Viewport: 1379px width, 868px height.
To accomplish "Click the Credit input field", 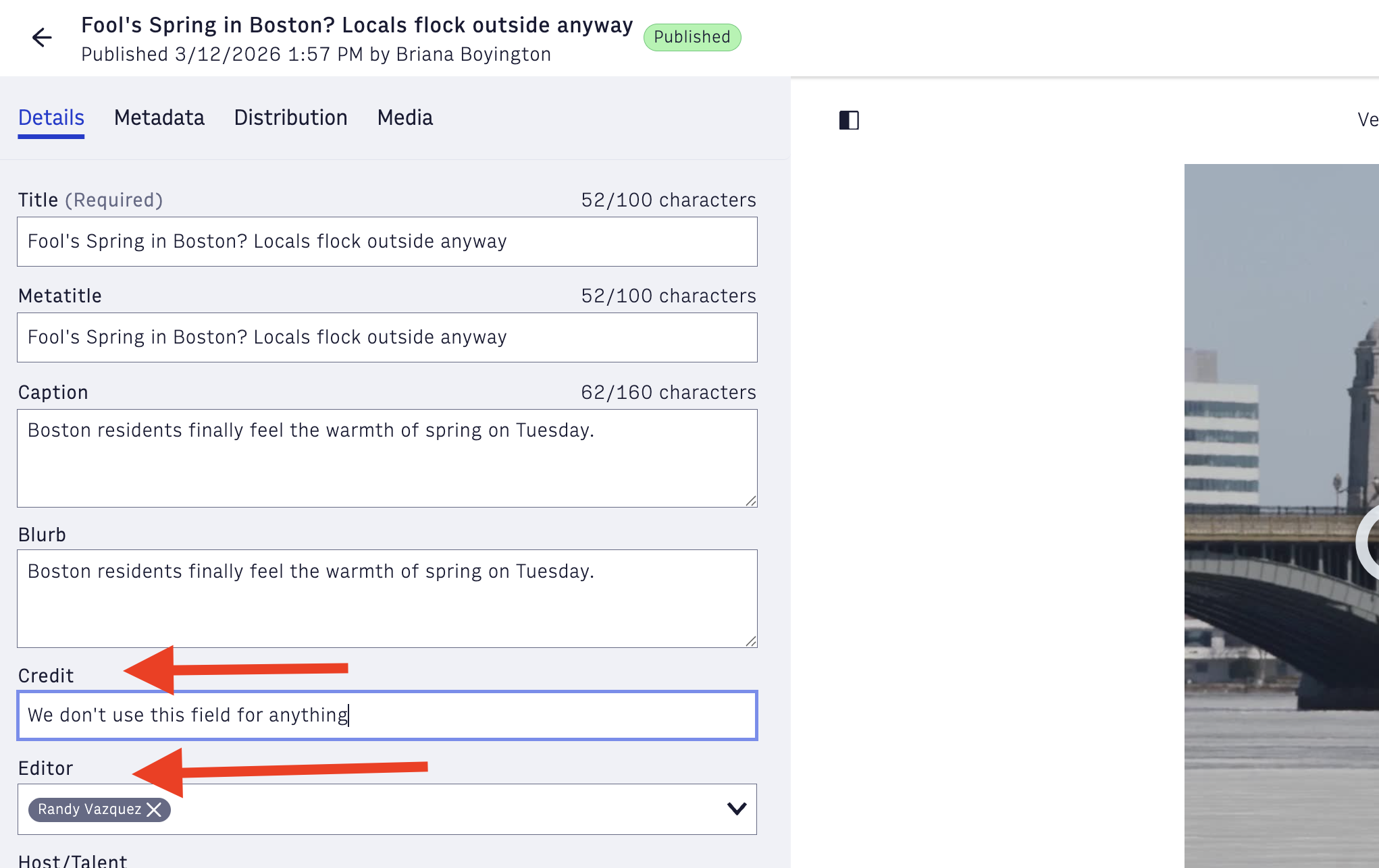I will pyautogui.click(x=387, y=715).
